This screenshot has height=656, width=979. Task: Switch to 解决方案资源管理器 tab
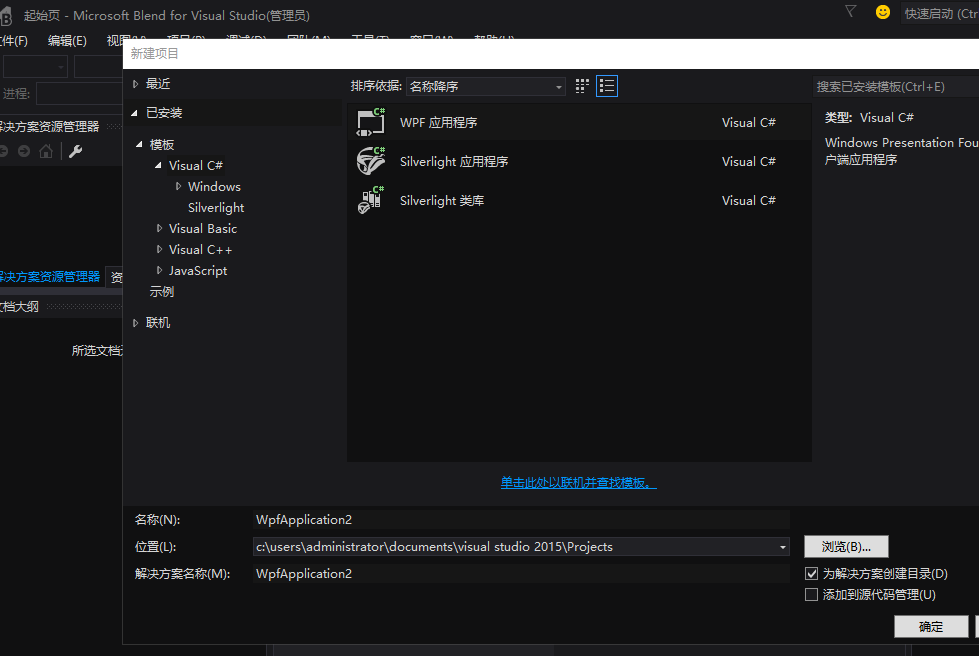(50, 277)
